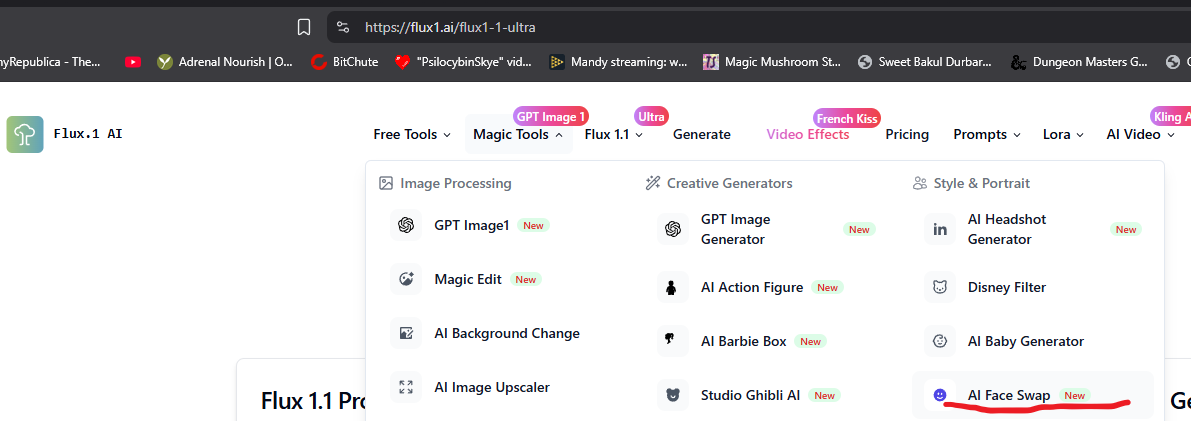1191x421 pixels.
Task: Expand the AI Video dropdown
Action: pos(1141,135)
